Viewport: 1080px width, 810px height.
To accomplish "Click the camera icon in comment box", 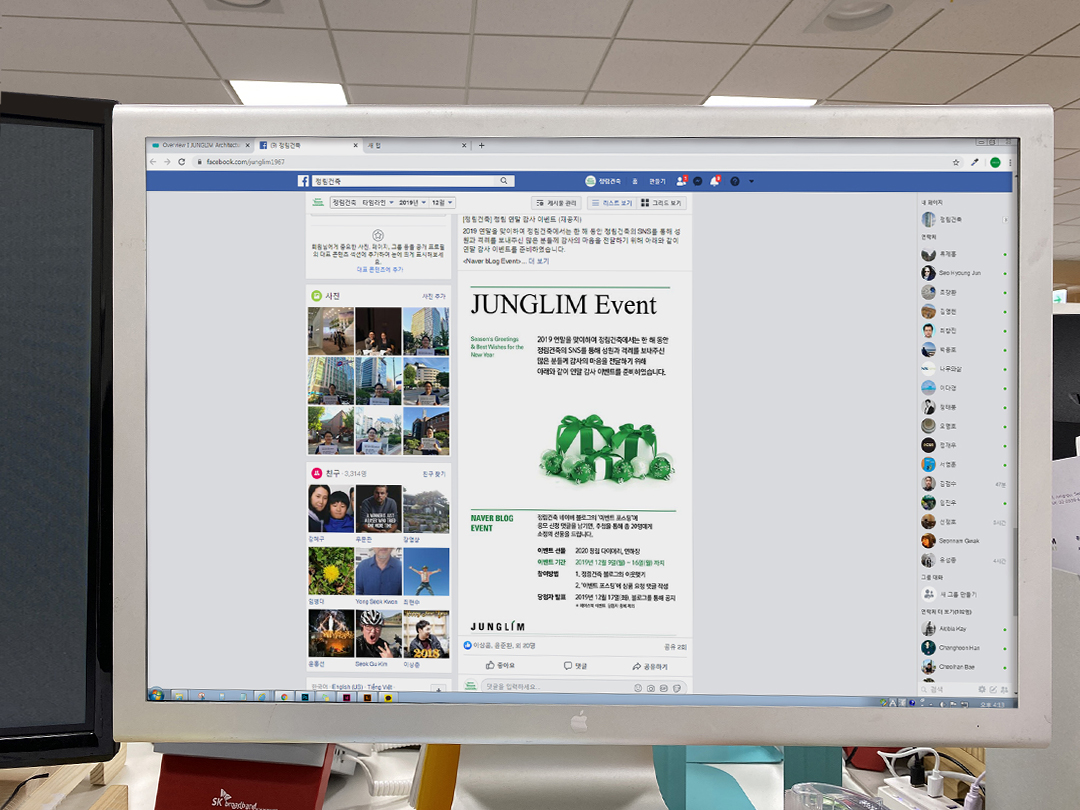I will pos(651,687).
